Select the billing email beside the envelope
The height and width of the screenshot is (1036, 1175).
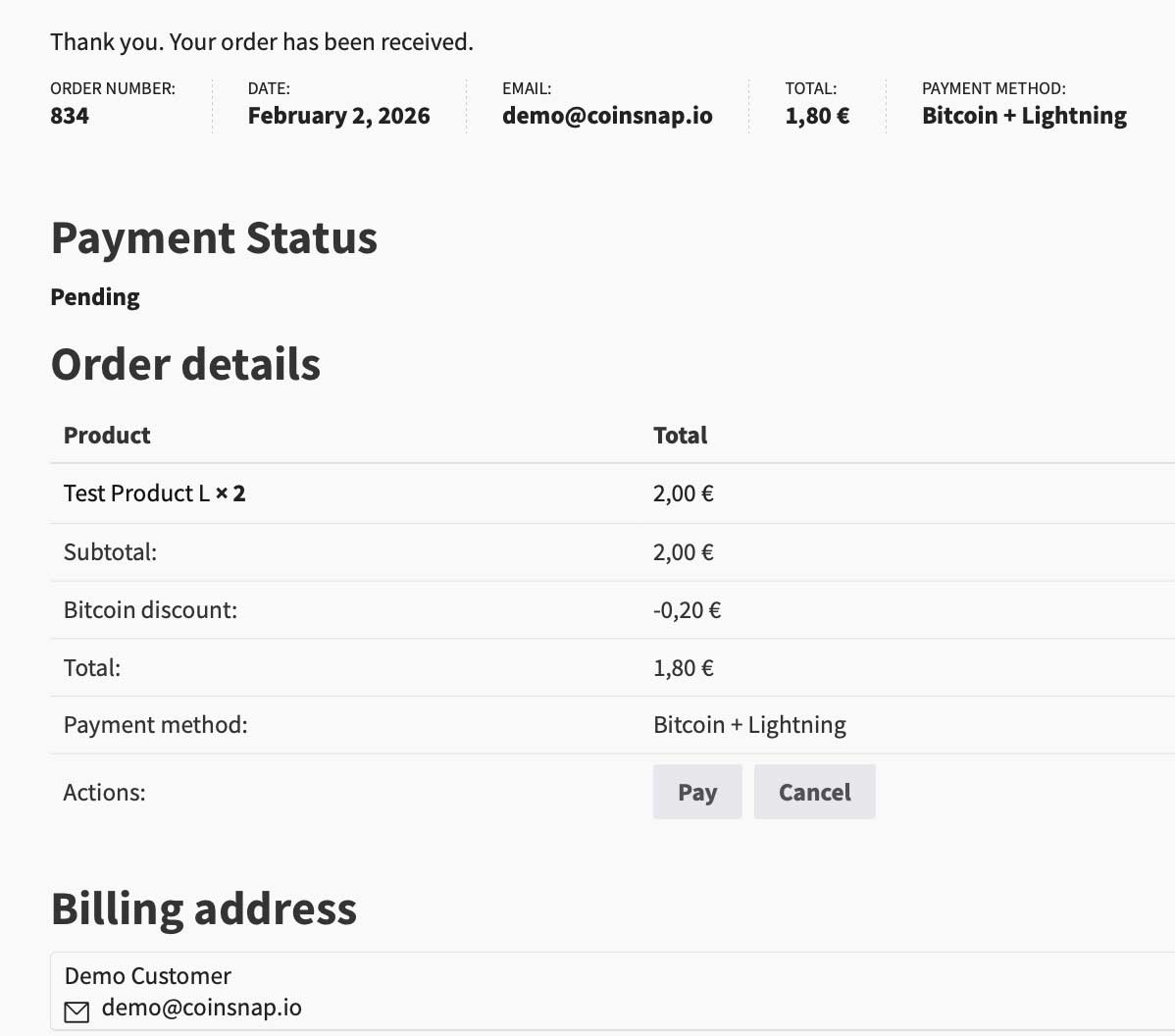click(x=201, y=1008)
